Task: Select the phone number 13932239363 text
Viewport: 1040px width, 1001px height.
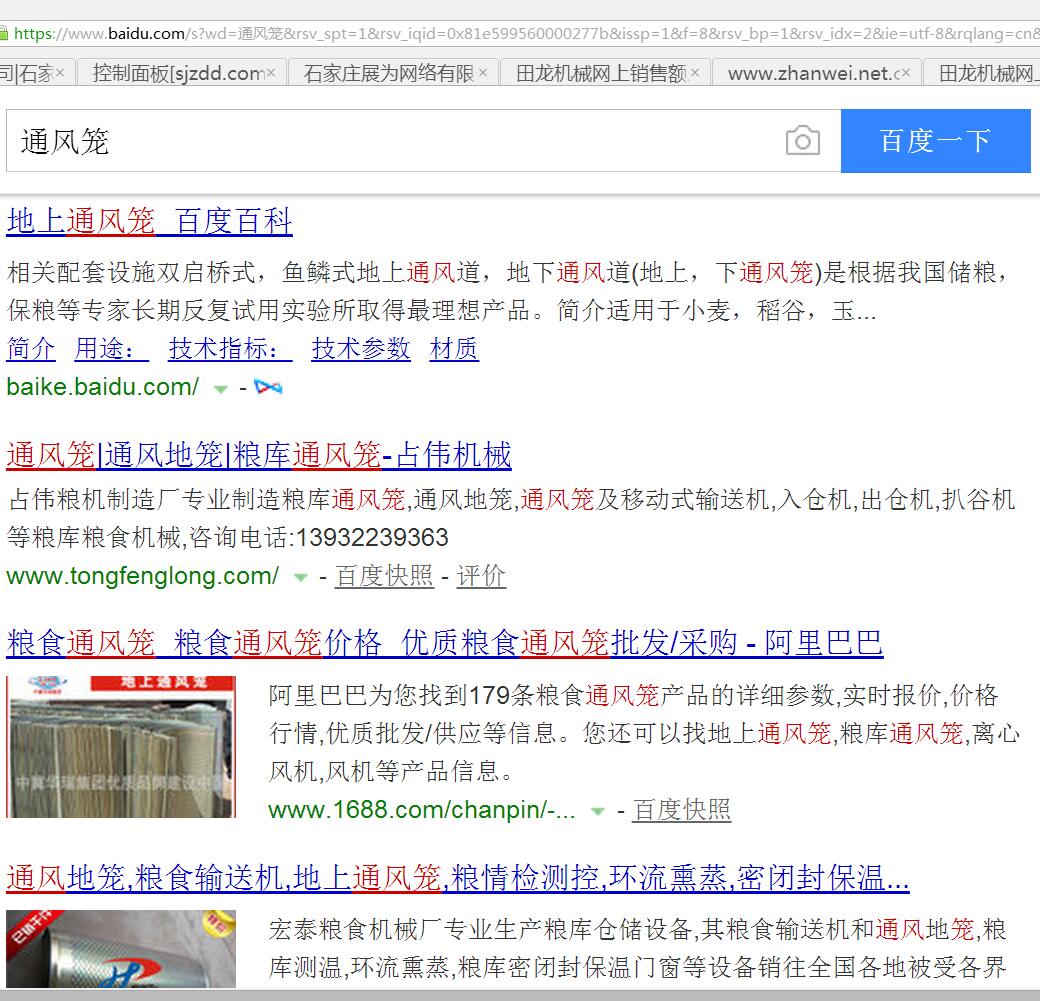Action: tap(372, 537)
